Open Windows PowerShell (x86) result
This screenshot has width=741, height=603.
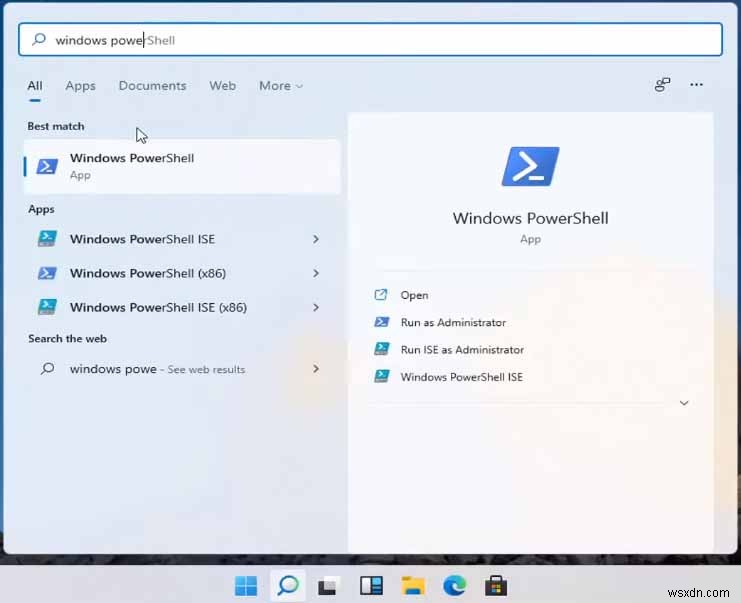pyautogui.click(x=182, y=273)
